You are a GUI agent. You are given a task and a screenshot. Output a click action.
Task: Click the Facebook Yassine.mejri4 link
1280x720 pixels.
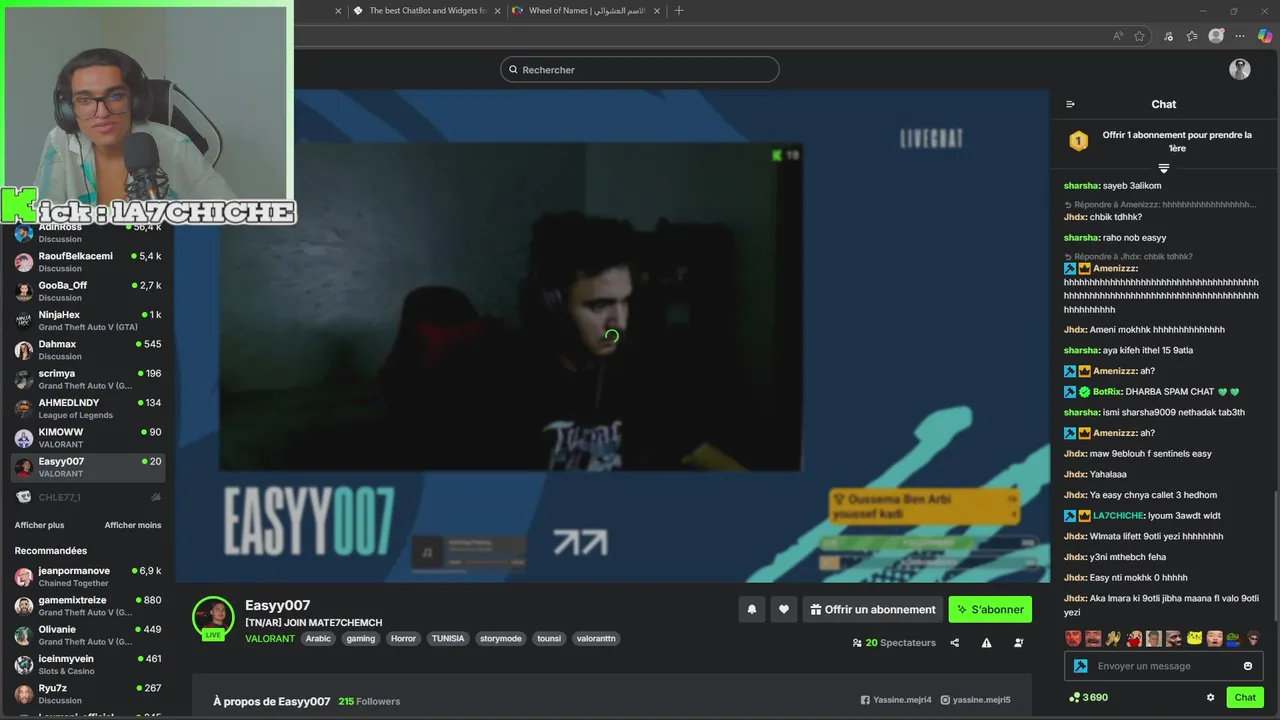pyautogui.click(x=896, y=700)
